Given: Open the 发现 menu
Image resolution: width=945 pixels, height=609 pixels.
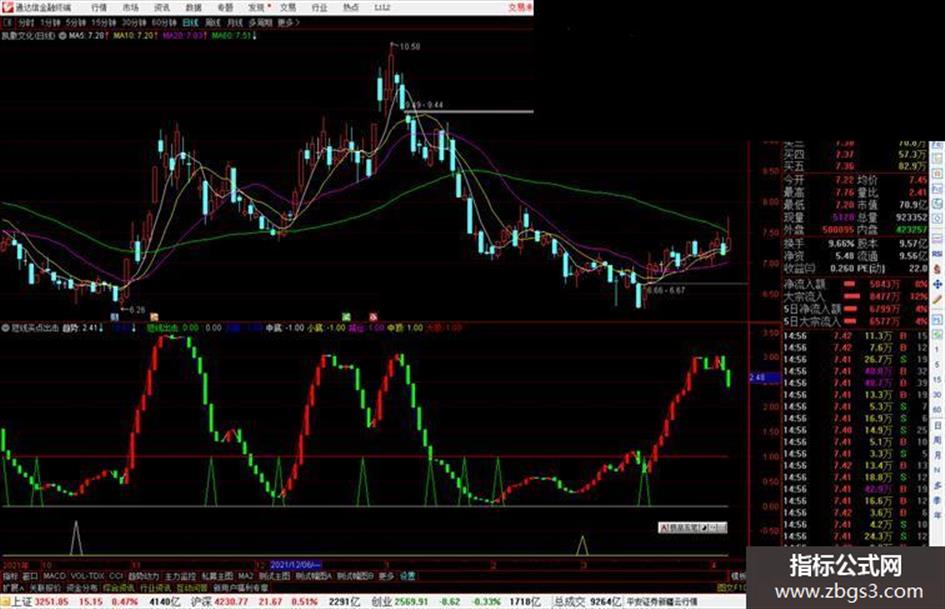Looking at the screenshot, I should pyautogui.click(x=257, y=8).
